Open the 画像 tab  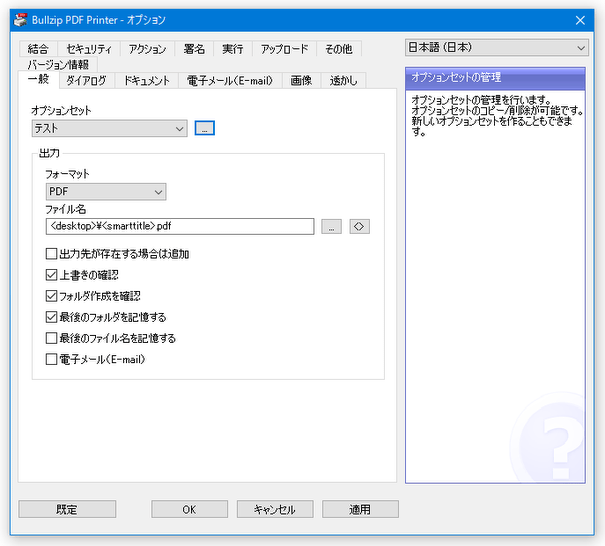point(301,81)
